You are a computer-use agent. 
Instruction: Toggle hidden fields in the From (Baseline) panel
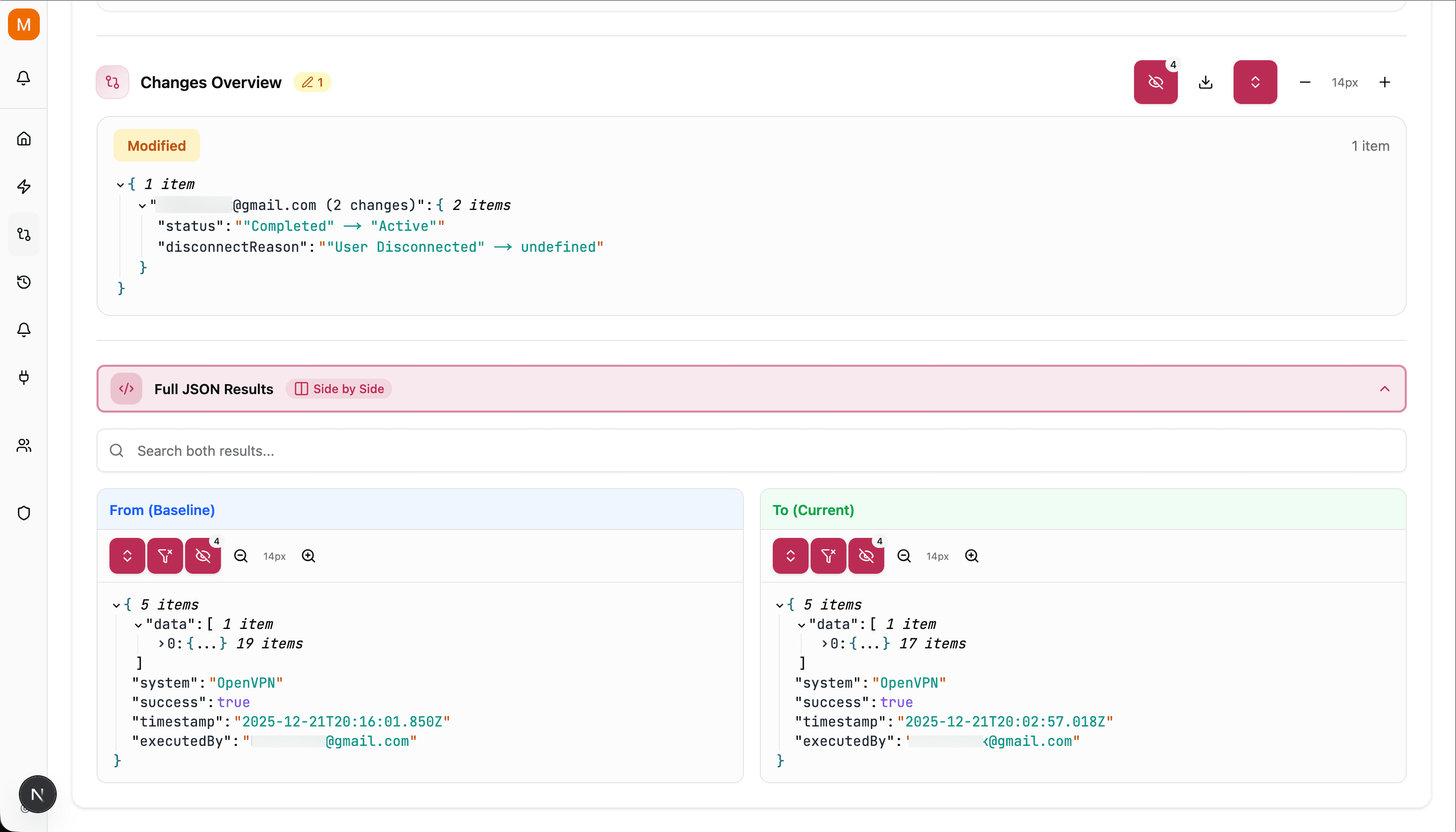[x=203, y=555]
